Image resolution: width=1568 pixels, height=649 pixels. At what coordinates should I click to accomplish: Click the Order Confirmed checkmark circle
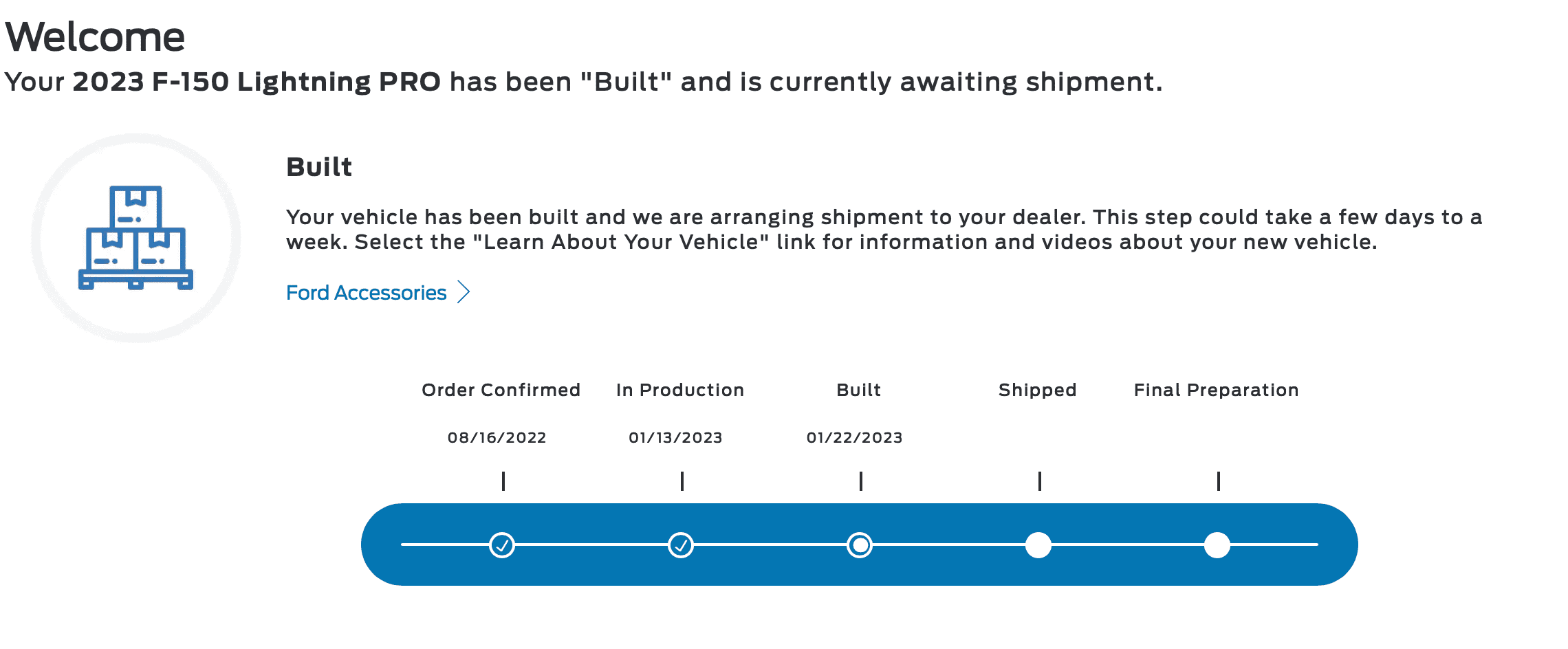point(502,545)
